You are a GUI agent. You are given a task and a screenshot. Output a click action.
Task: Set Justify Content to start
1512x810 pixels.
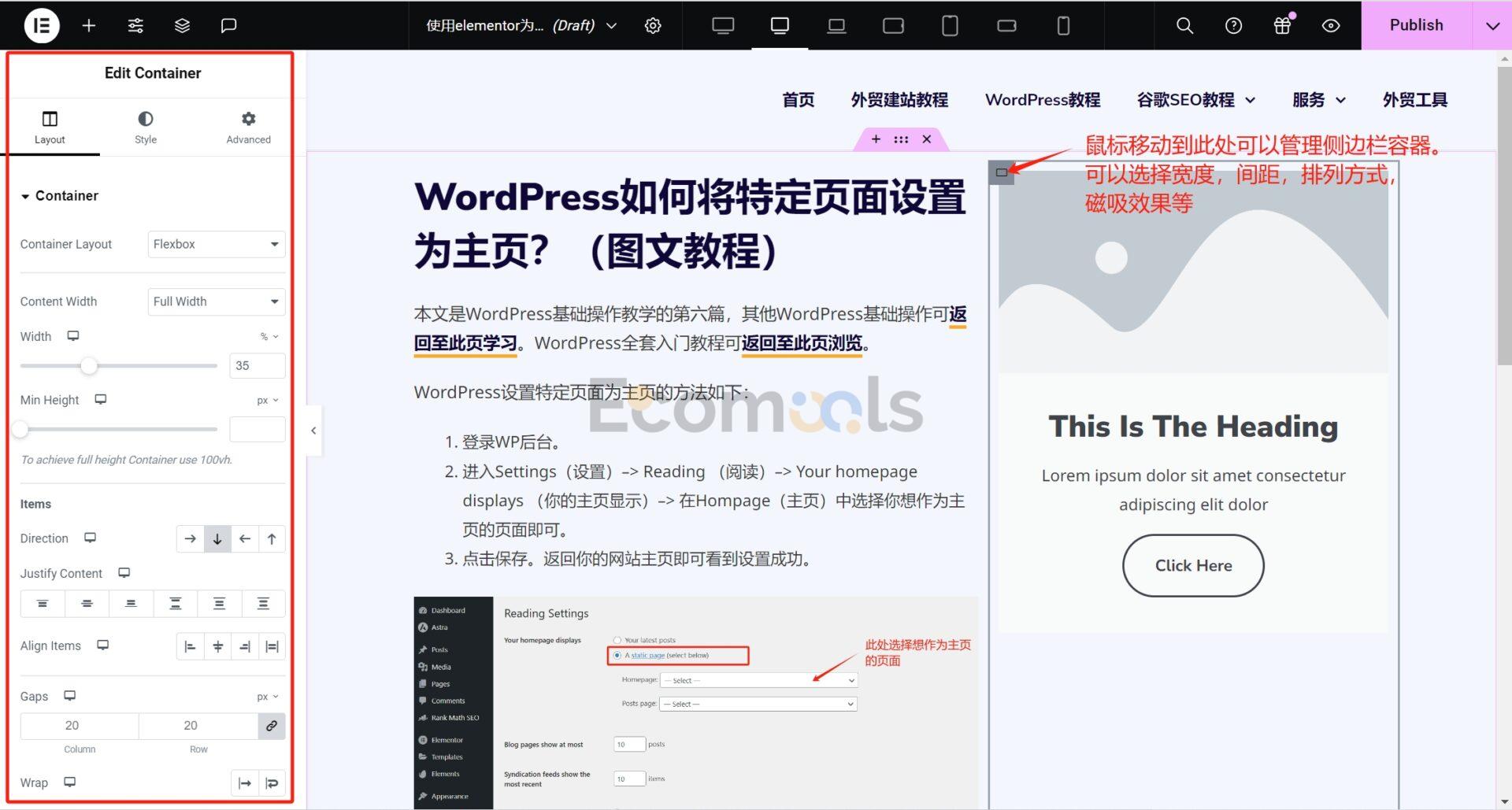43,604
